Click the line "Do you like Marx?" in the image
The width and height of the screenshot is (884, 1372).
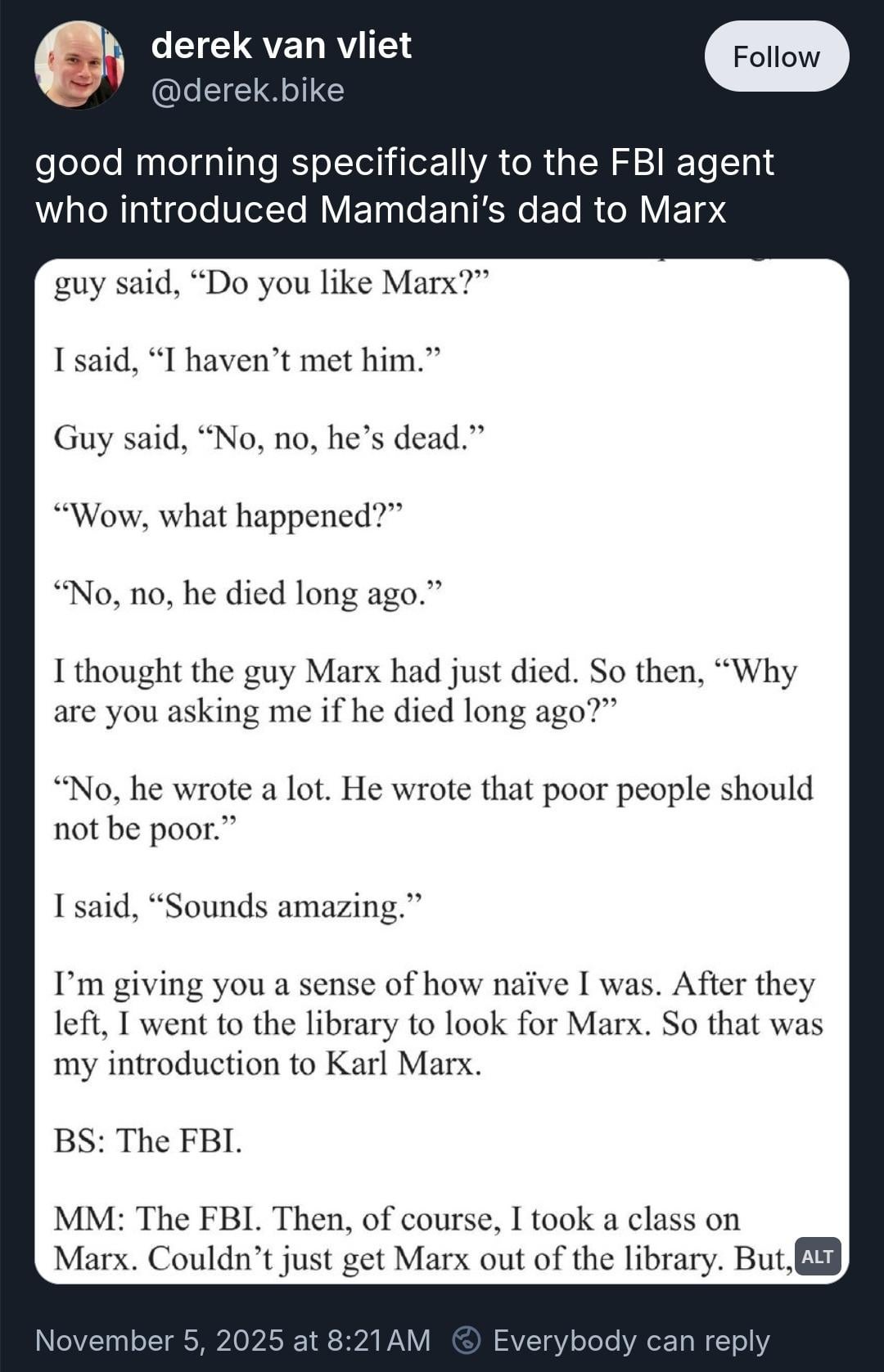pyautogui.click(x=271, y=283)
